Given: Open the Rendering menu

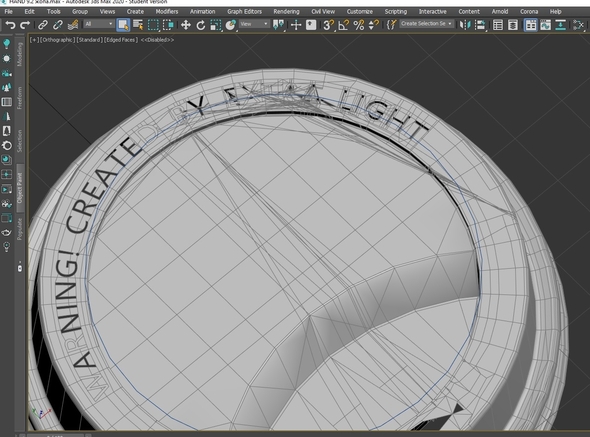Looking at the screenshot, I should pyautogui.click(x=286, y=12).
